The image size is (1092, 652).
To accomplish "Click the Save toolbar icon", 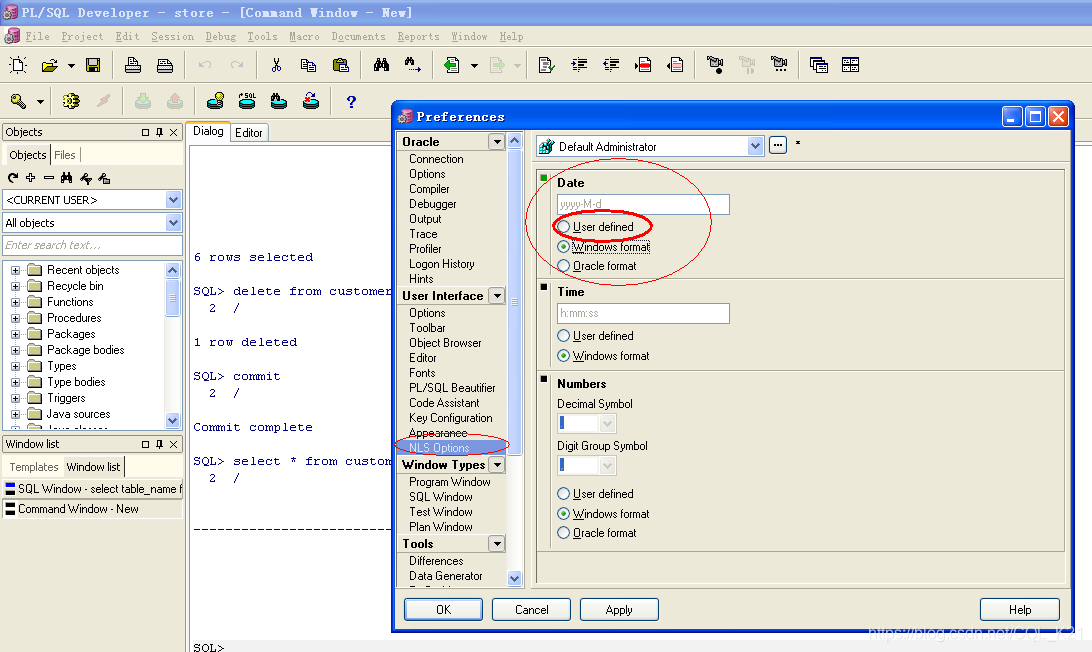I will [93, 64].
